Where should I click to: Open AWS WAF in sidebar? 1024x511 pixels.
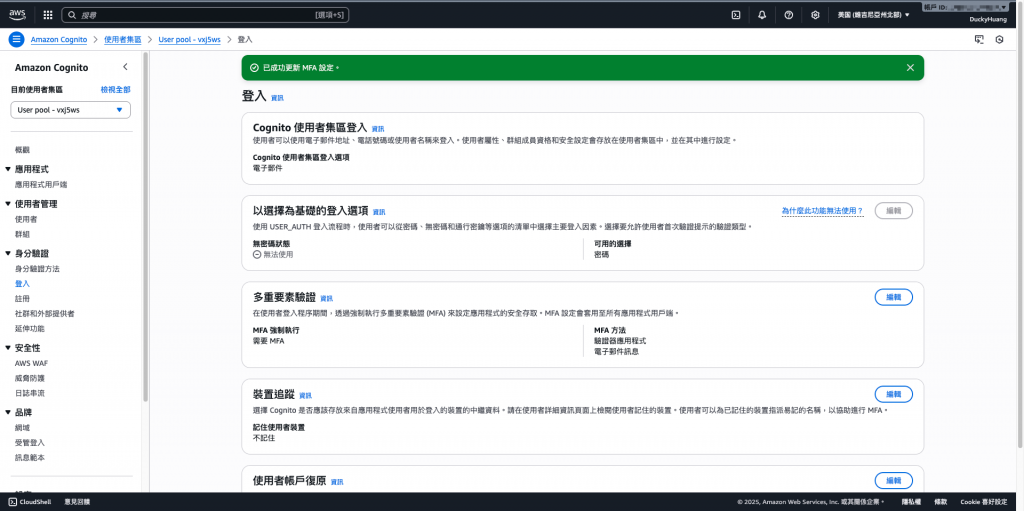pyautogui.click(x=31, y=363)
